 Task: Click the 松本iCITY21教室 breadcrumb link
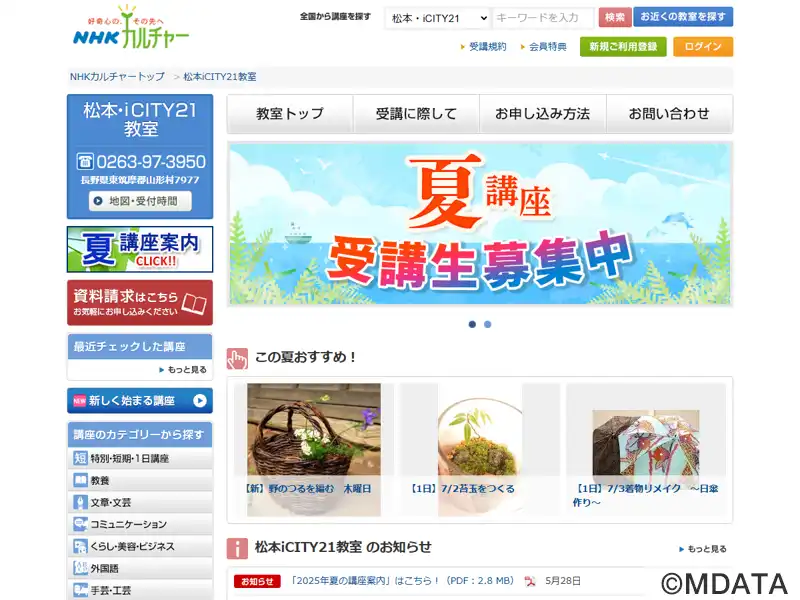[x=220, y=77]
